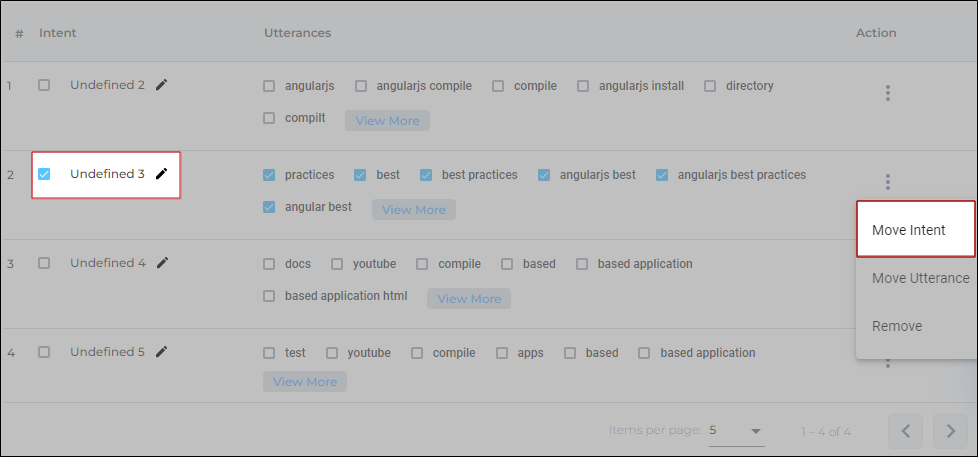Check the Undefined 2 intent checkbox

coord(44,85)
